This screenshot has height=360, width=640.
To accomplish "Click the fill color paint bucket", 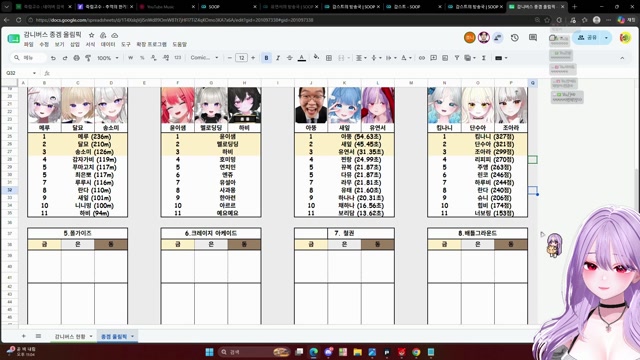I will tap(316, 58).
